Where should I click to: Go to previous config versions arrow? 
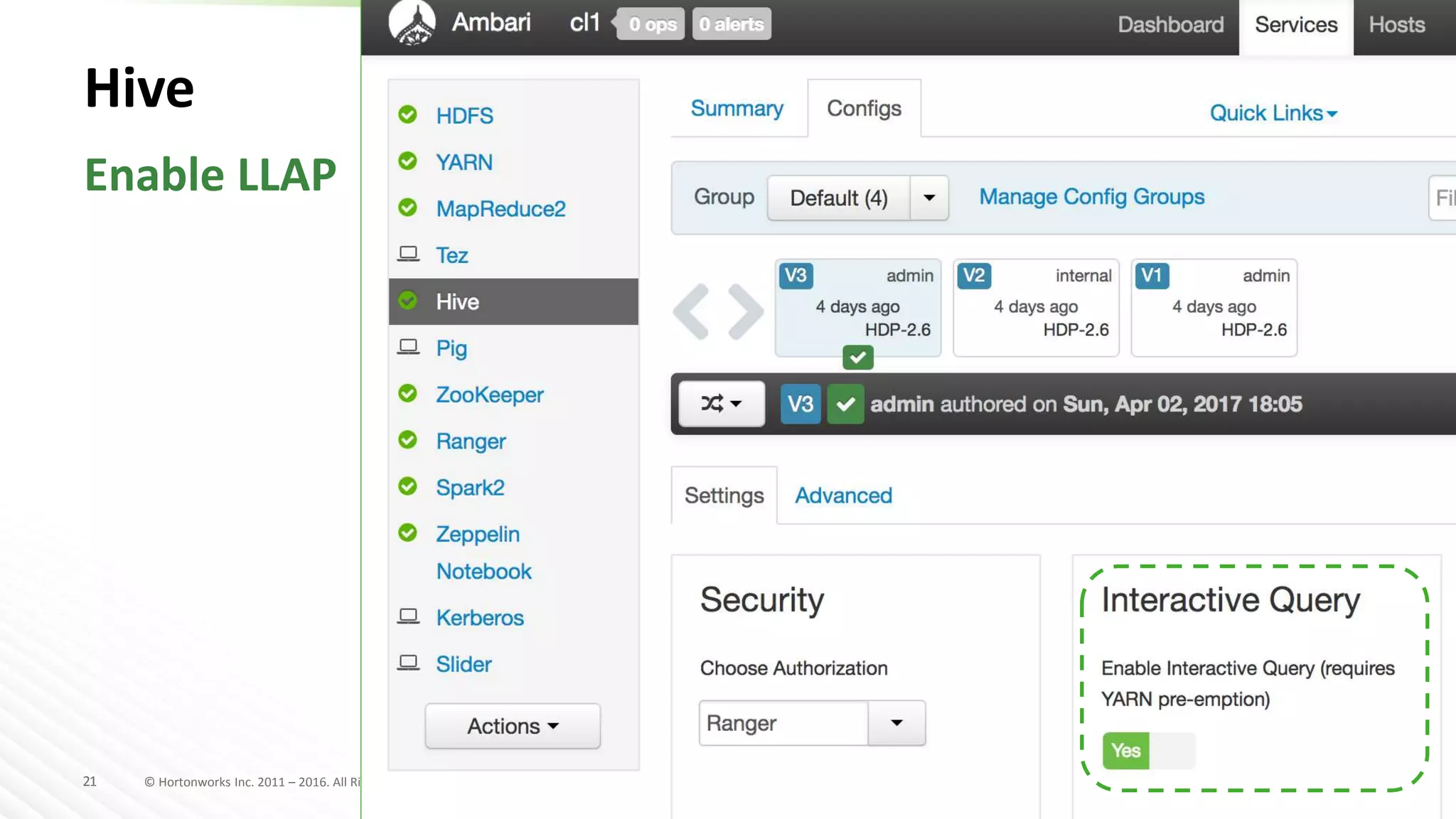coord(691,311)
